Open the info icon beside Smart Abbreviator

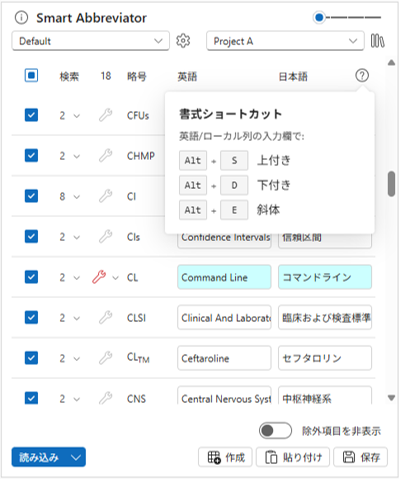coord(21,18)
